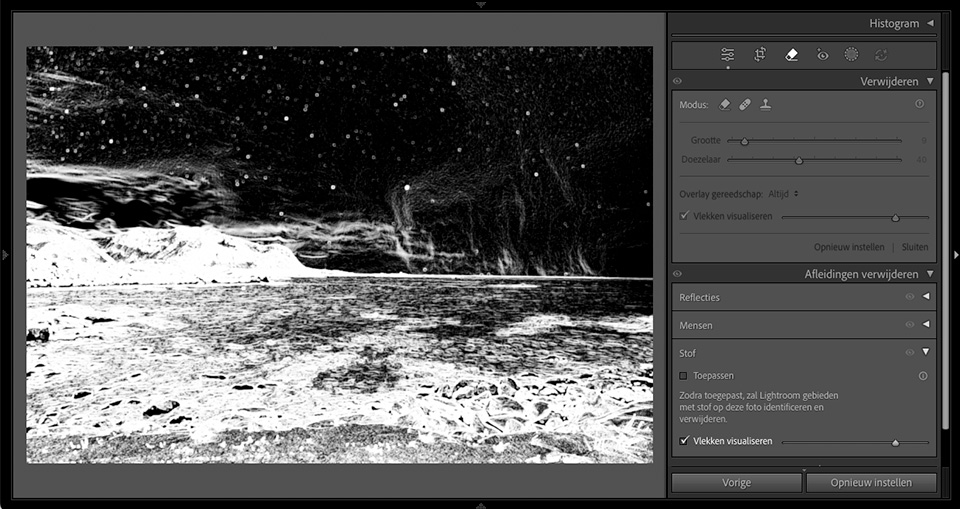Expand the Mensen section

coord(926,325)
